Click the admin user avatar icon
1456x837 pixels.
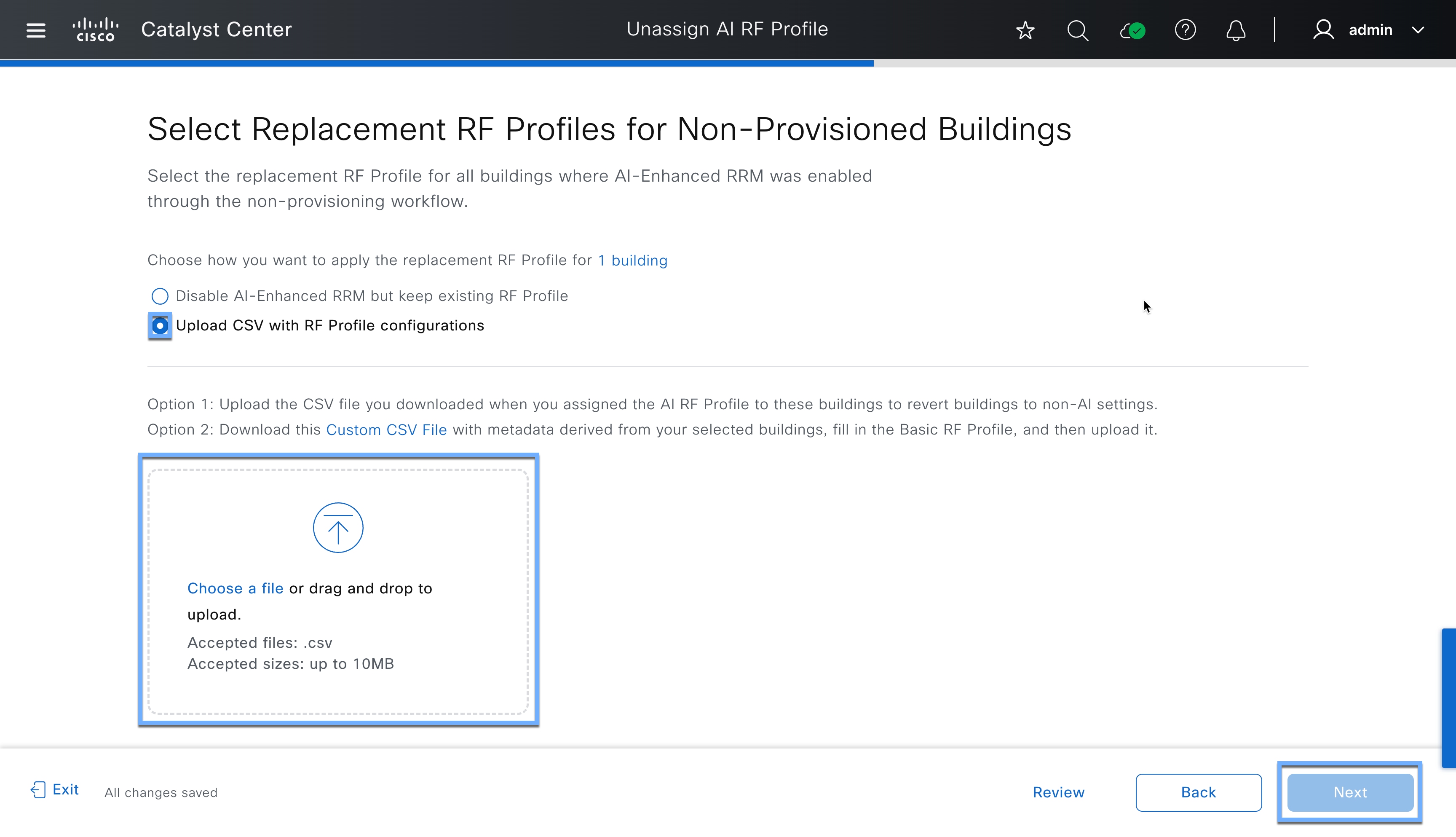1323,30
